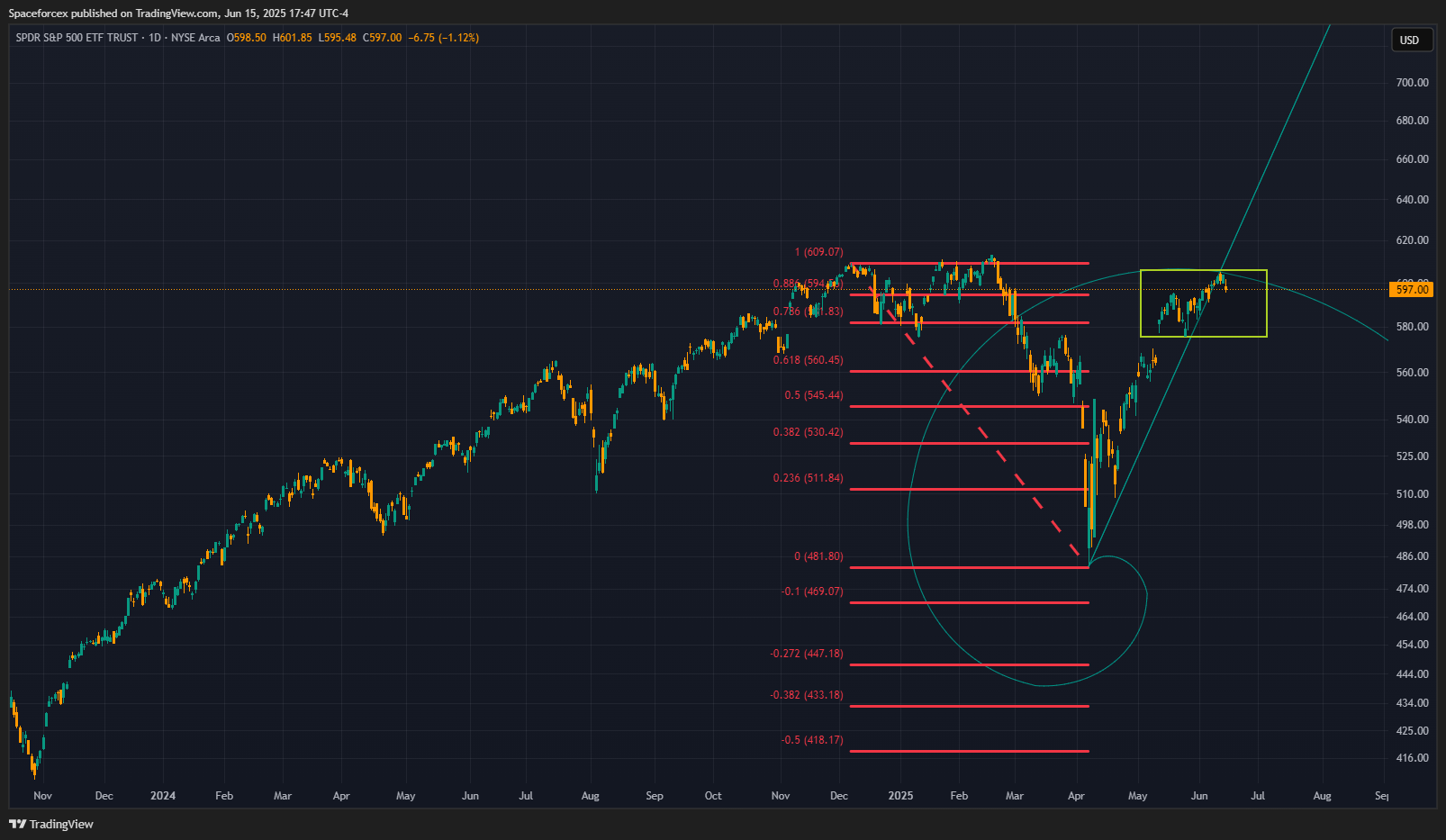Click the 640.00 price axis label

pyautogui.click(x=1412, y=199)
